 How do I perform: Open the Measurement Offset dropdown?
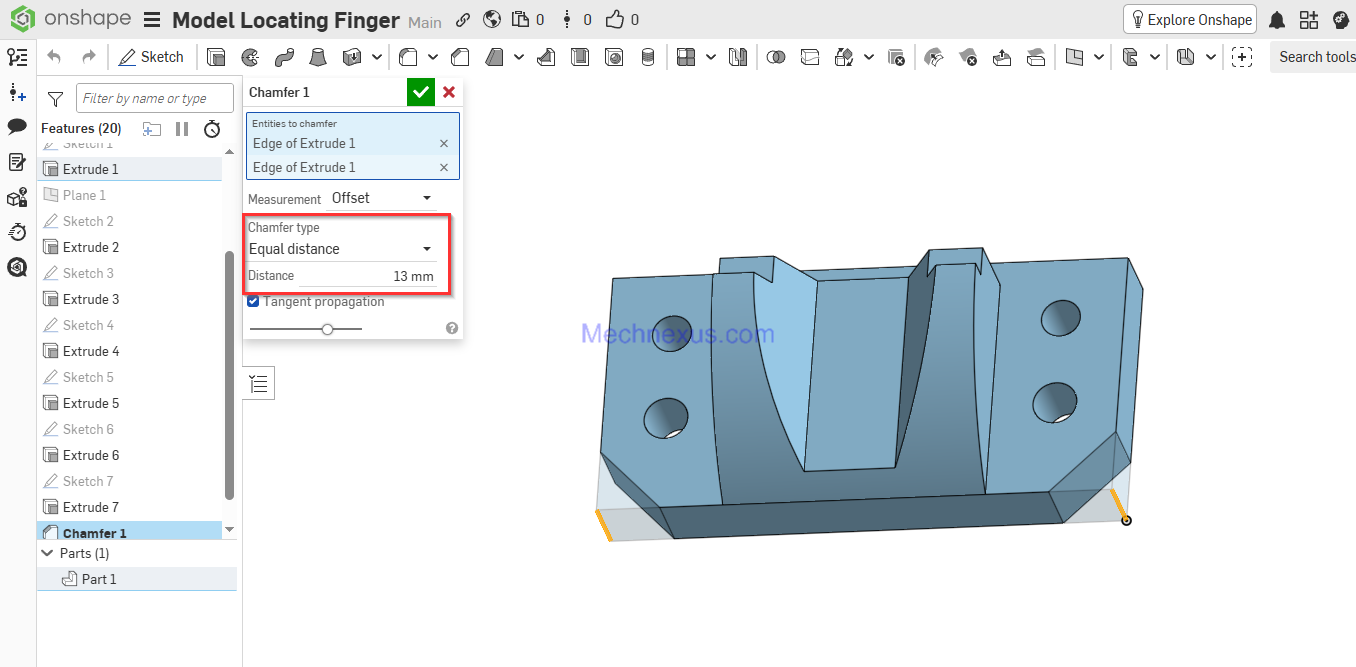pos(381,198)
